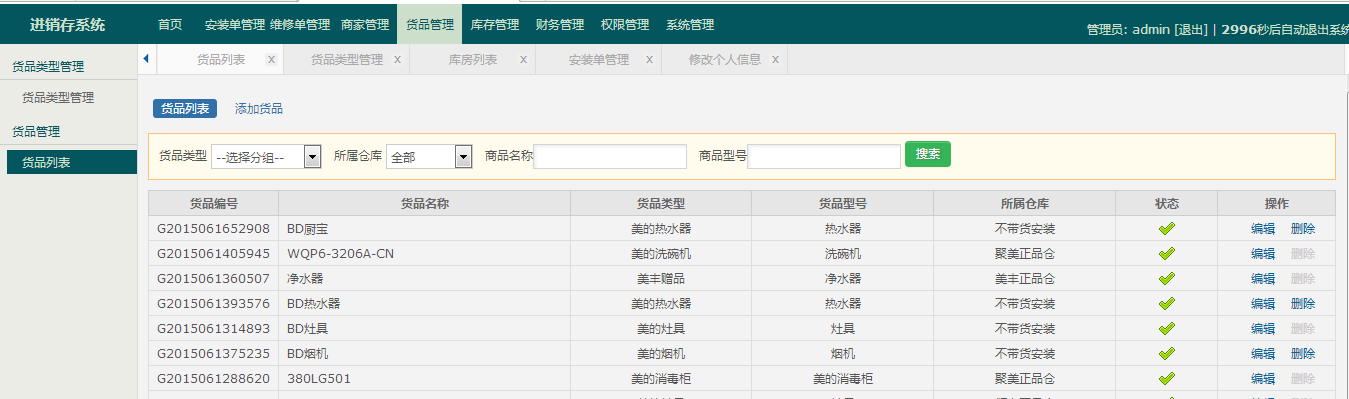This screenshot has height=399, width=1349.
Task: Click status checkmark for BD灶具 row
Action: coord(1166,328)
